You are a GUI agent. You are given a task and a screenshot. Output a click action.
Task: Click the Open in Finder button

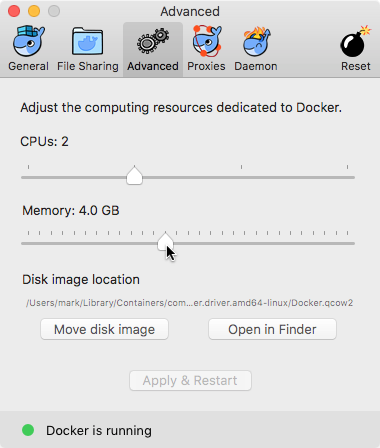coord(272,329)
